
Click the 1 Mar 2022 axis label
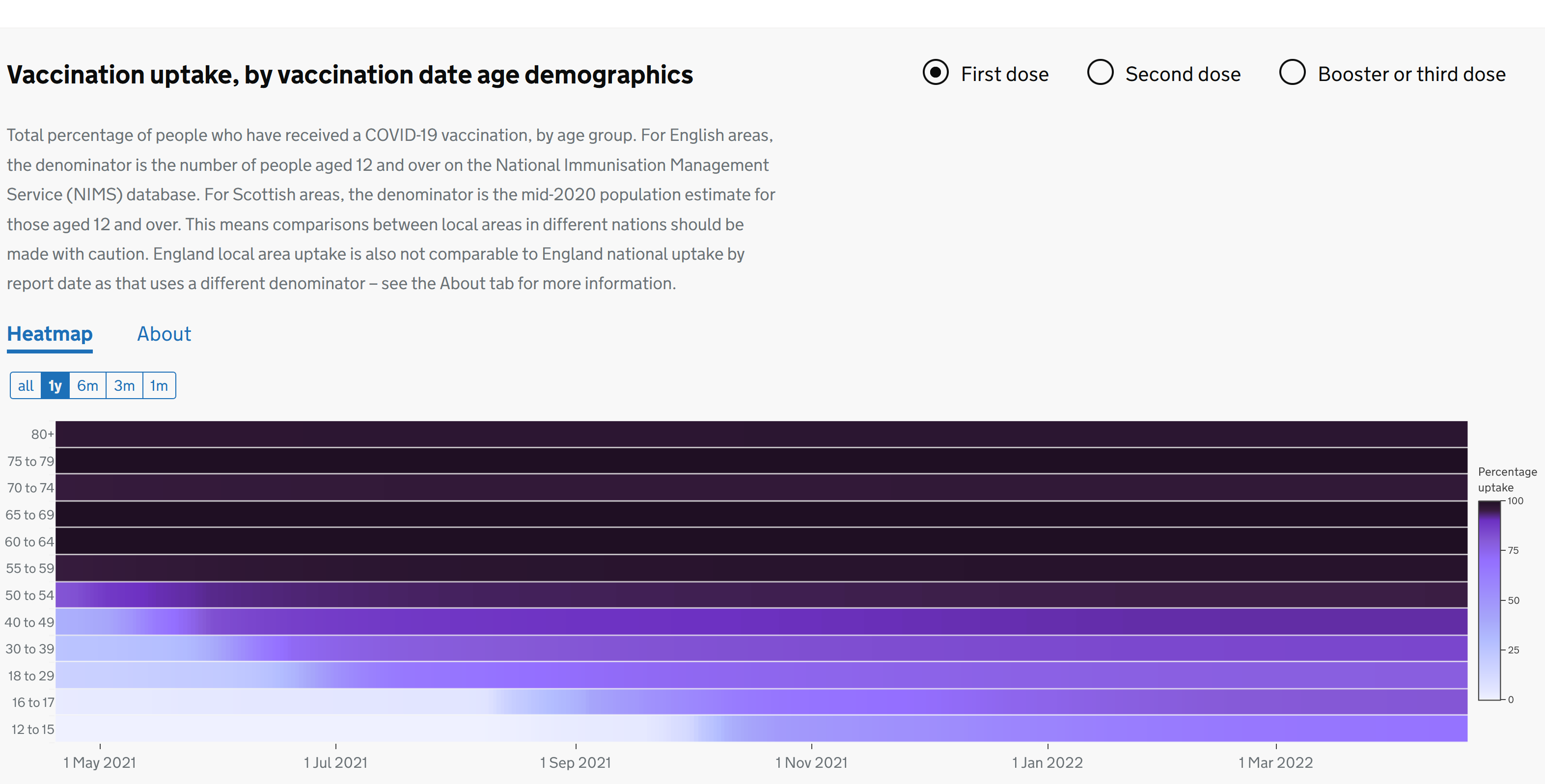[1276, 762]
